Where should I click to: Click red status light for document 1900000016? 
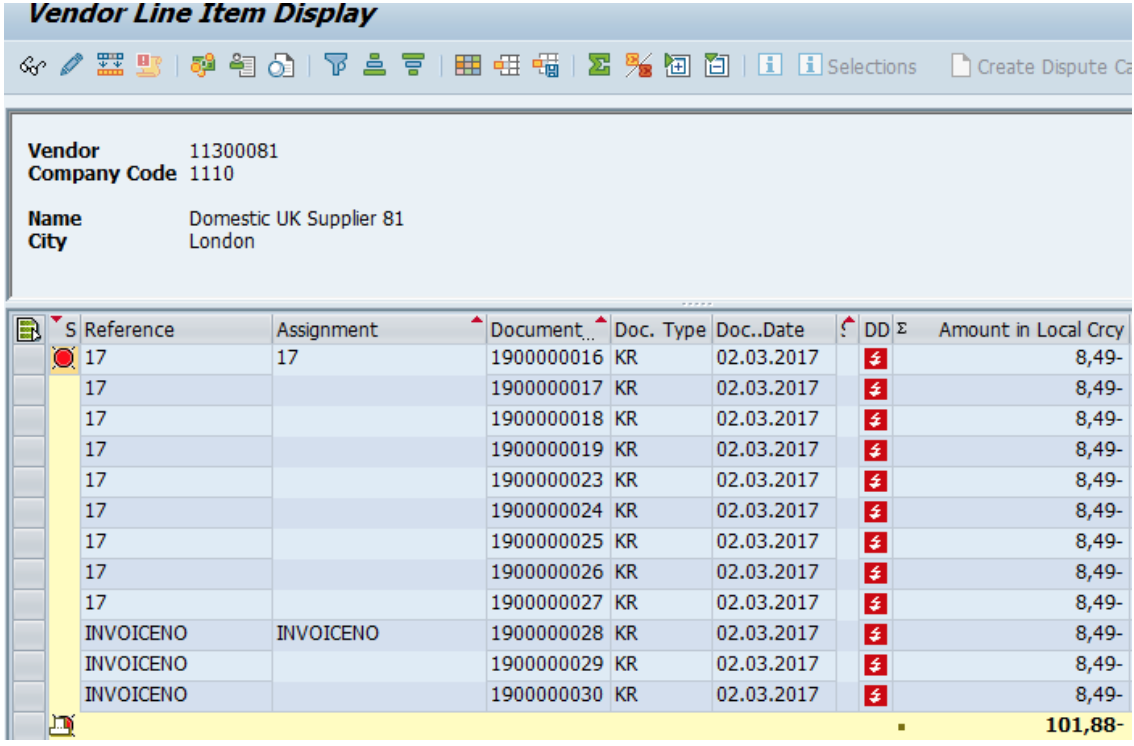(64, 358)
